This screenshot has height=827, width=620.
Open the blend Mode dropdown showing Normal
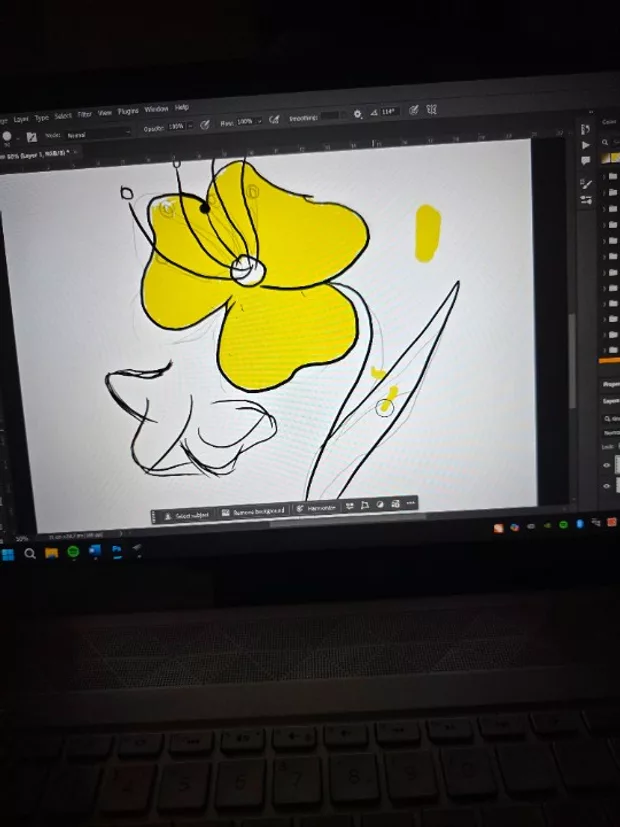coord(98,134)
